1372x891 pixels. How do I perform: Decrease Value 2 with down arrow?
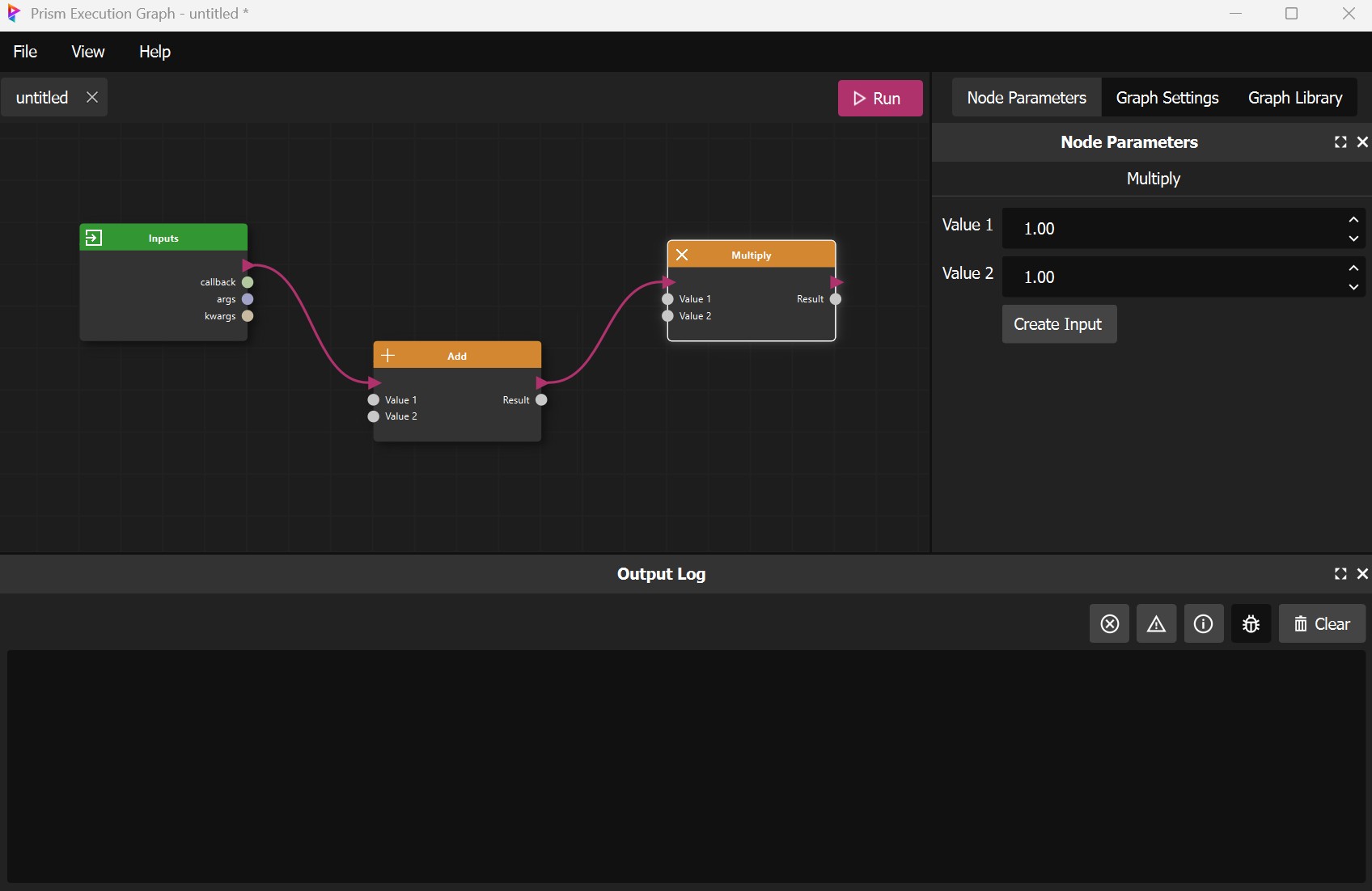[1353, 287]
